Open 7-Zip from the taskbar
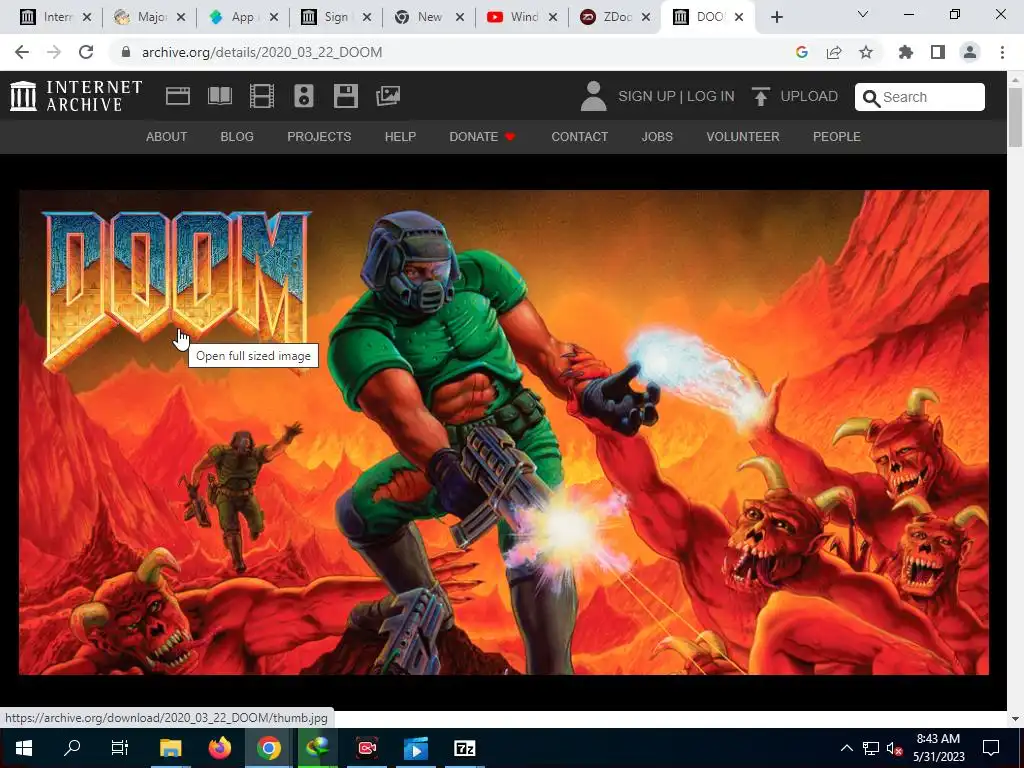Screen dimensions: 1024x768 464,748
